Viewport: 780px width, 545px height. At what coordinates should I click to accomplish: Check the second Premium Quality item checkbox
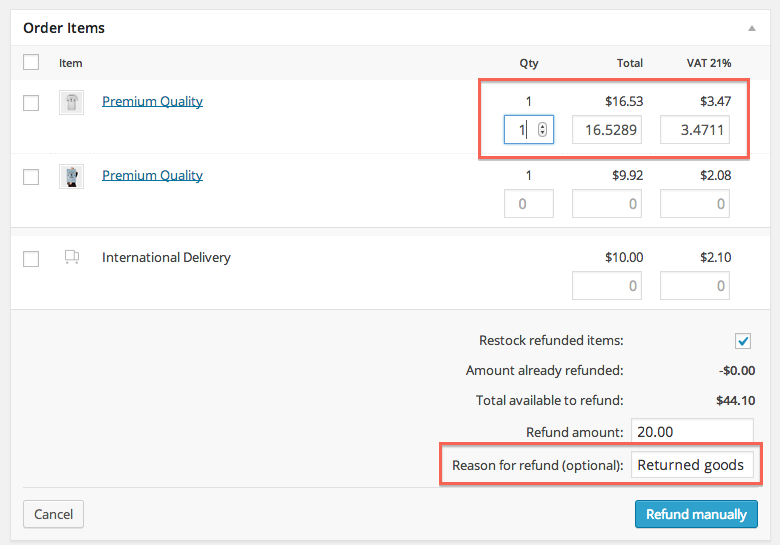(x=31, y=177)
